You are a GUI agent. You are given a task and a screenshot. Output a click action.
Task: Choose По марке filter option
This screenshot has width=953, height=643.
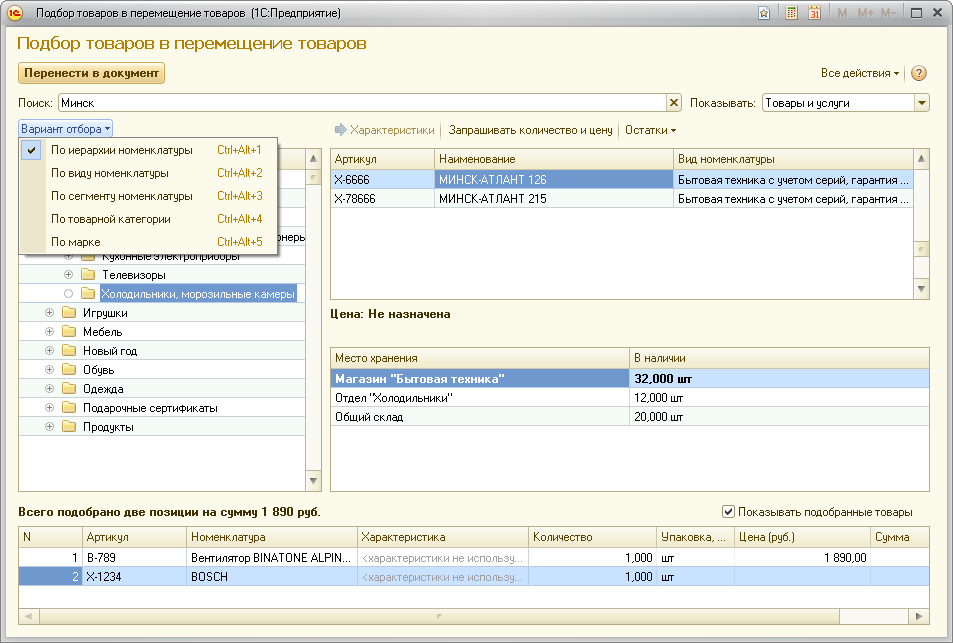pos(76,242)
